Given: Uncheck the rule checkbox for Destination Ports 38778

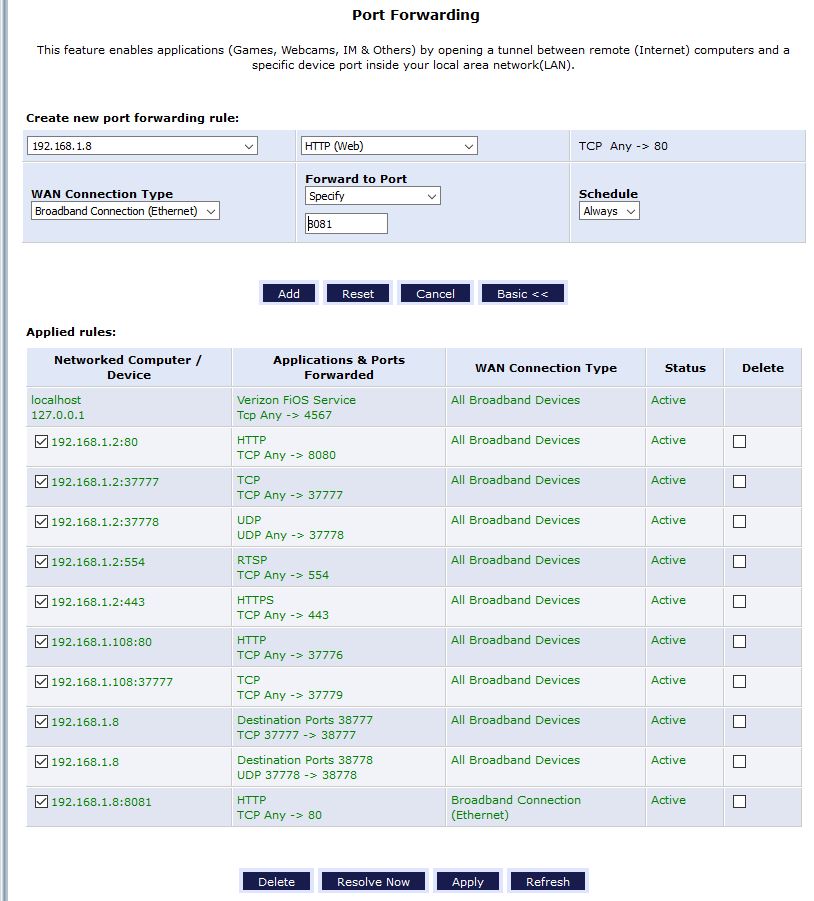Looking at the screenshot, I should pyautogui.click(x=41, y=761).
